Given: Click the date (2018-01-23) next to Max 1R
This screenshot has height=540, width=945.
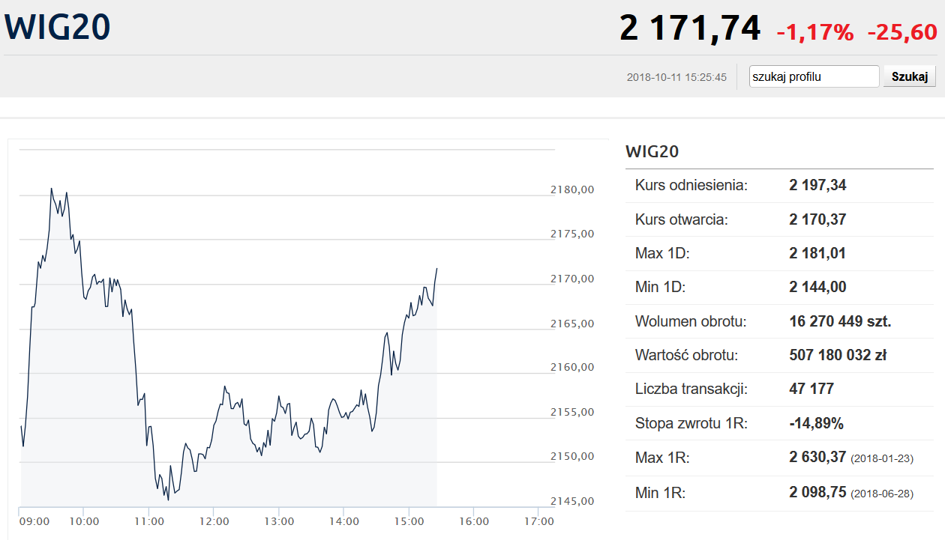Looking at the screenshot, I should [882, 459].
